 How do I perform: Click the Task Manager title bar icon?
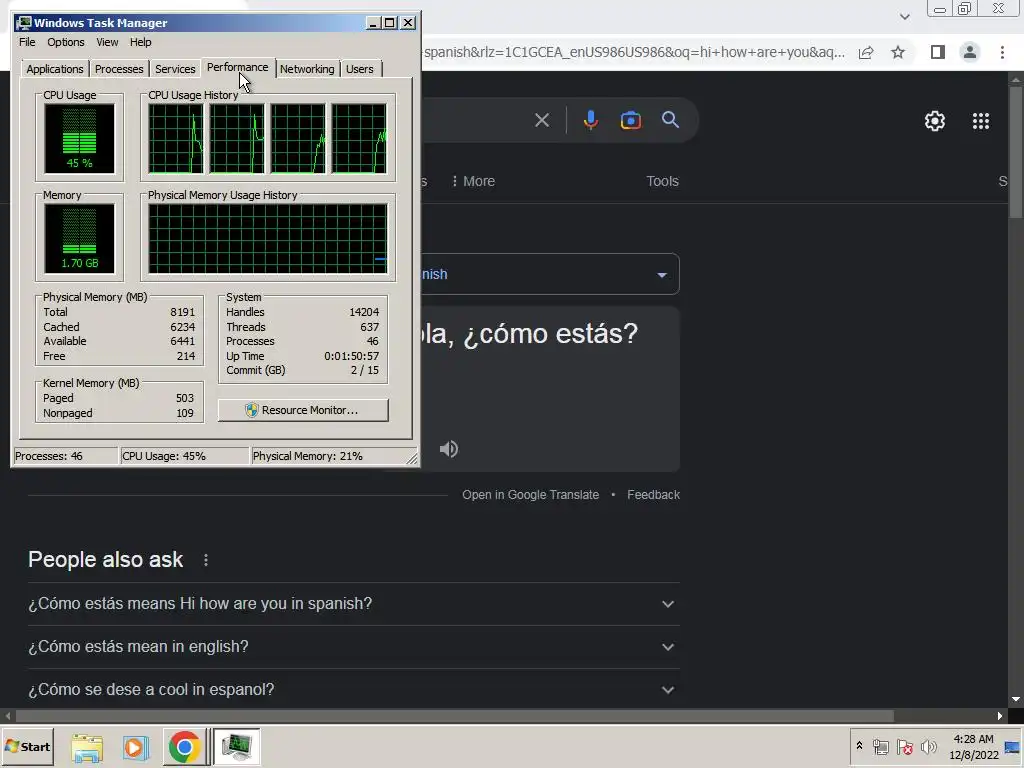point(24,23)
